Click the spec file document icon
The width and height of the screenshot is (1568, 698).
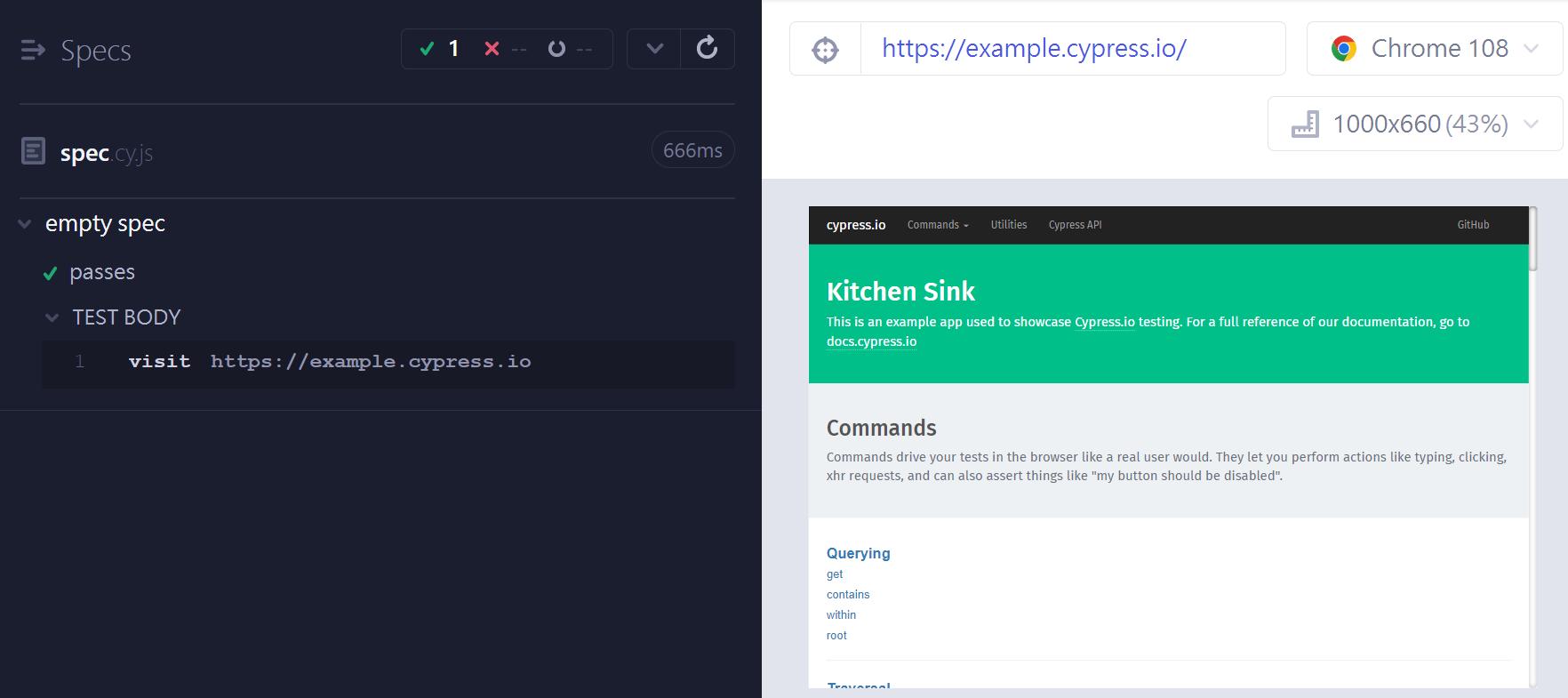point(33,151)
